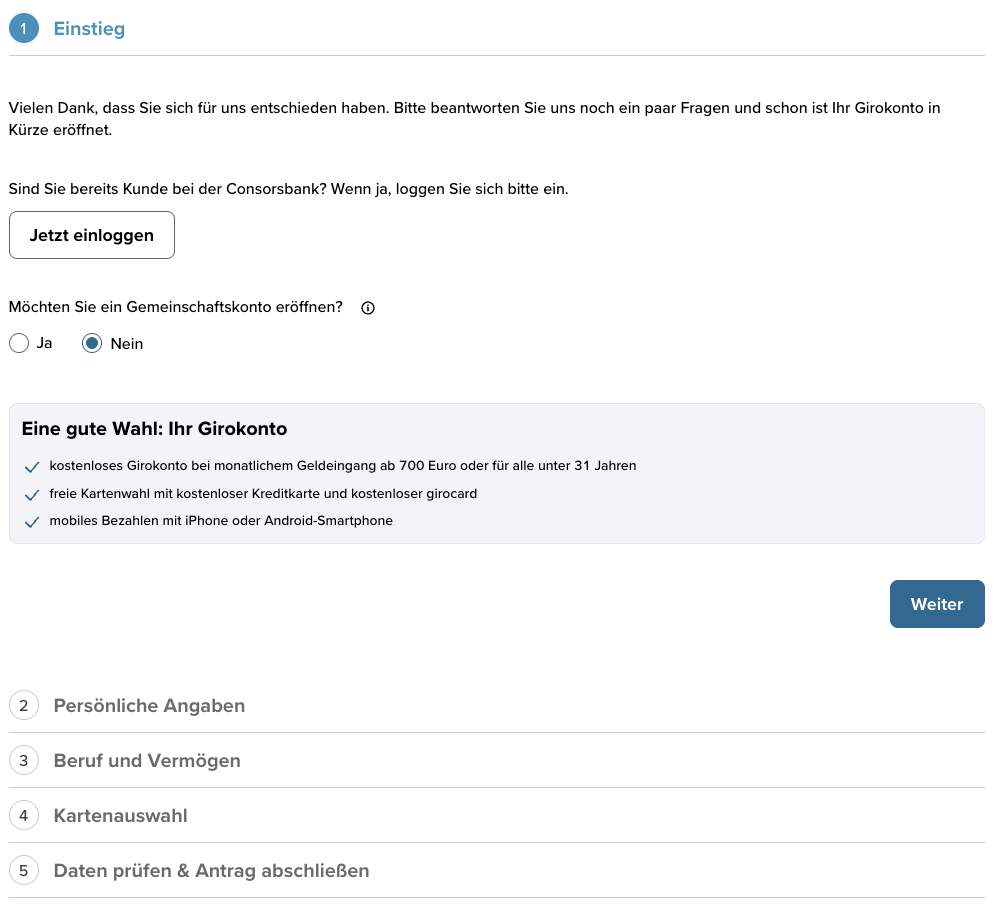Click the Einstieg heading label
This screenshot has height=923, width=1002.
(89, 28)
